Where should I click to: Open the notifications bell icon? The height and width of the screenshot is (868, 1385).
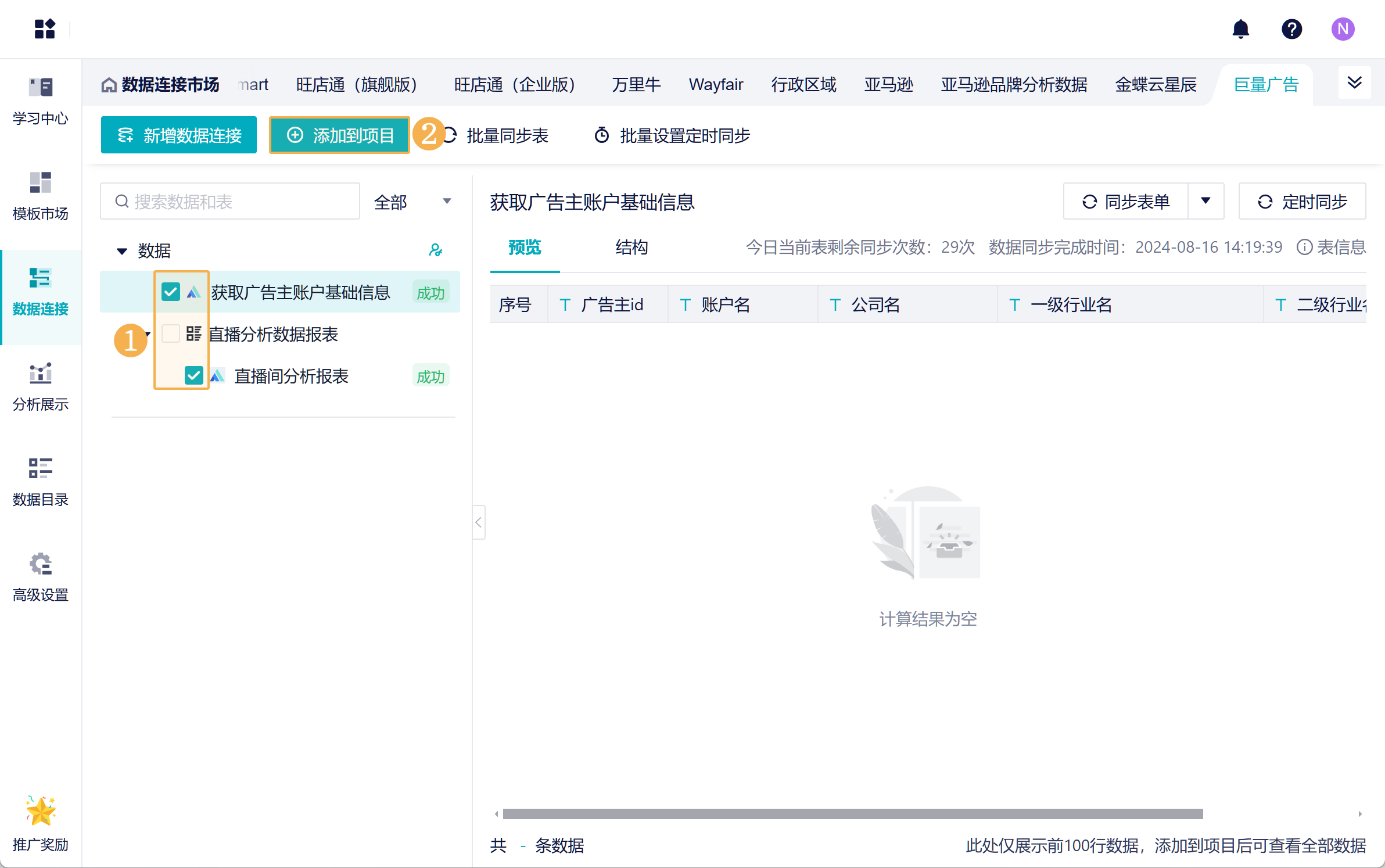pos(1240,29)
